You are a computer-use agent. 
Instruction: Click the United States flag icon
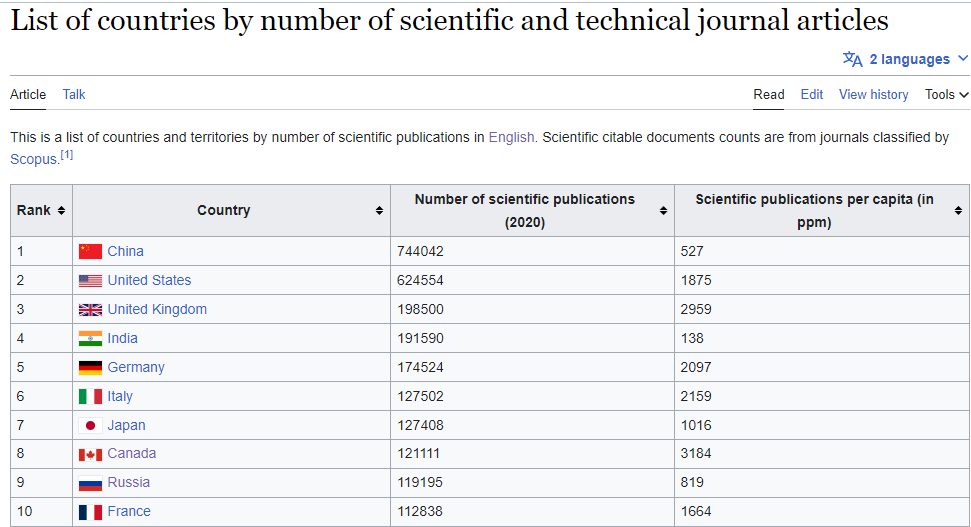click(x=90, y=281)
